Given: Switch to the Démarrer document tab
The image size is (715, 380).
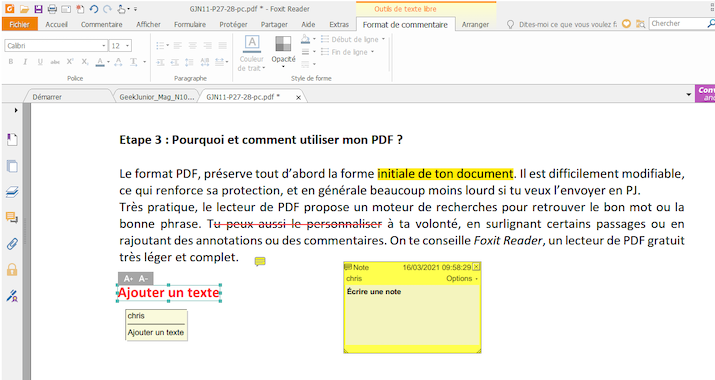Looking at the screenshot, I should click(47, 97).
